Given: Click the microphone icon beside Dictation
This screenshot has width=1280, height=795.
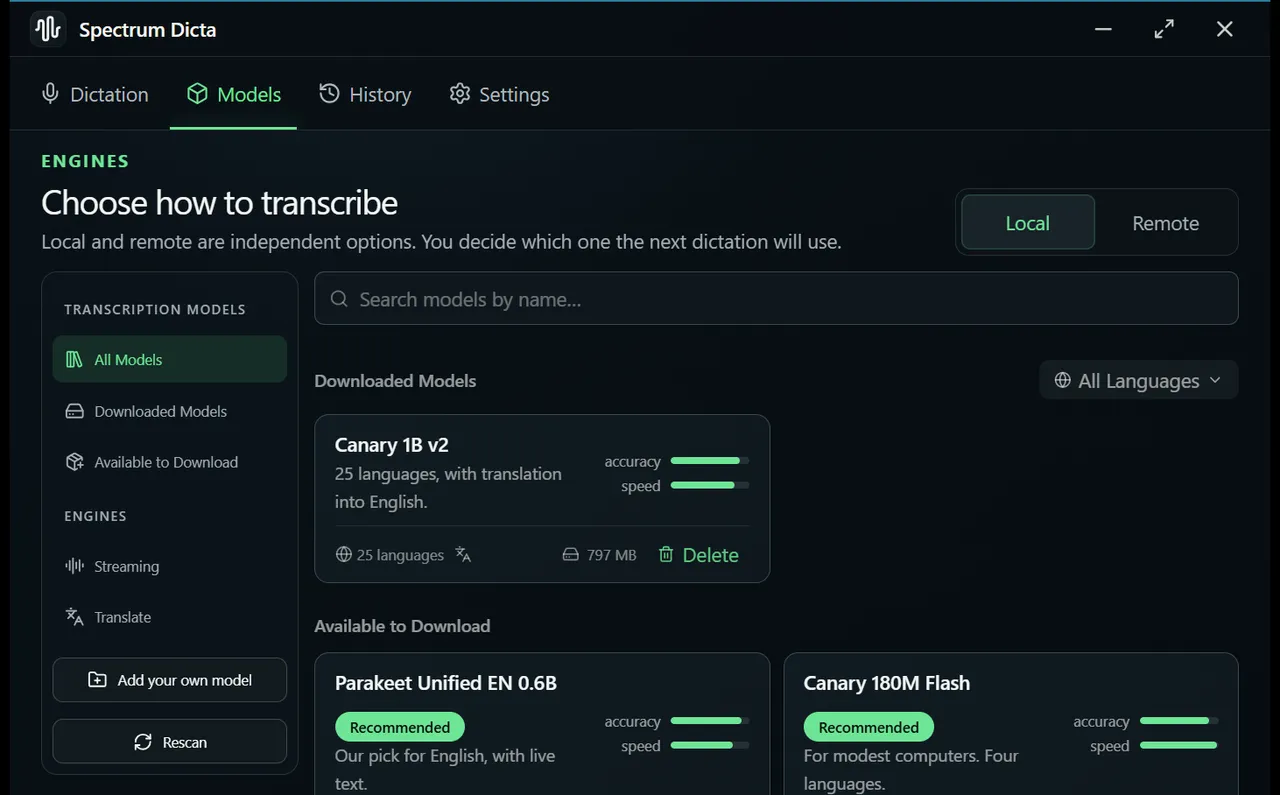Looking at the screenshot, I should tap(50, 94).
